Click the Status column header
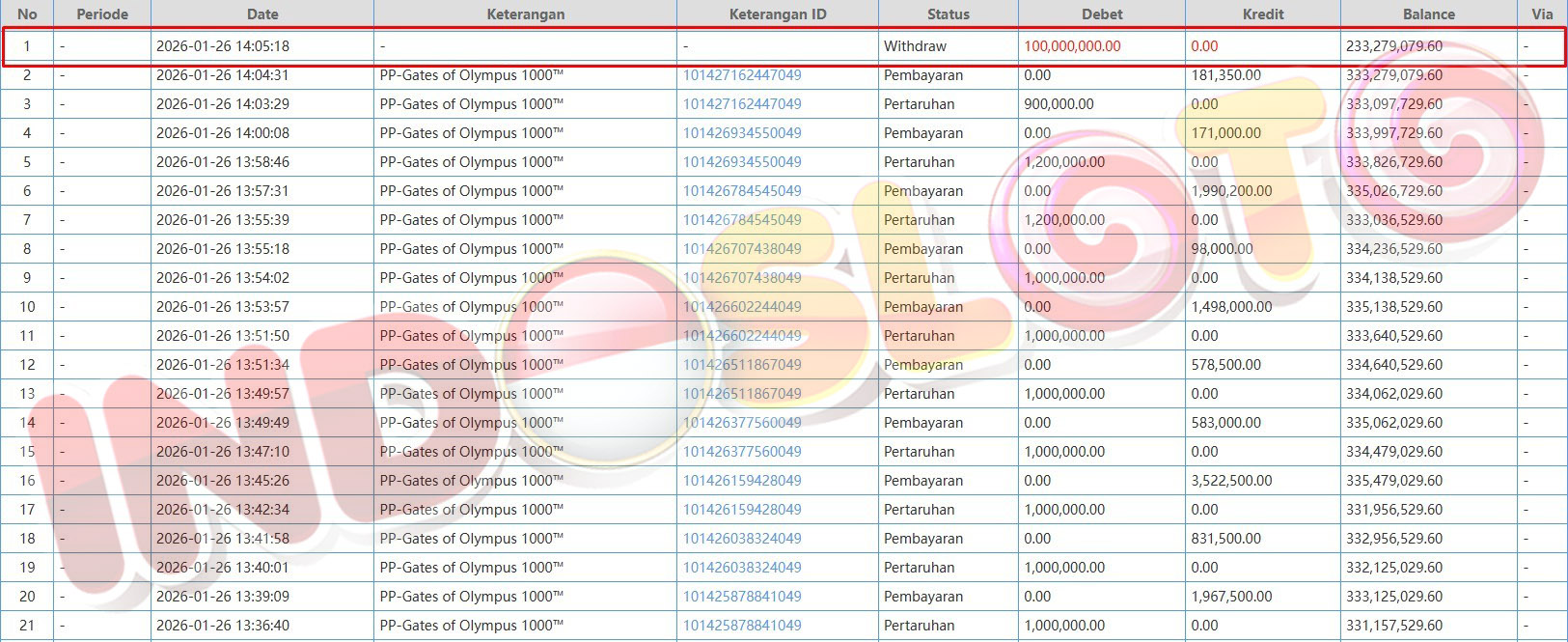 coord(948,14)
